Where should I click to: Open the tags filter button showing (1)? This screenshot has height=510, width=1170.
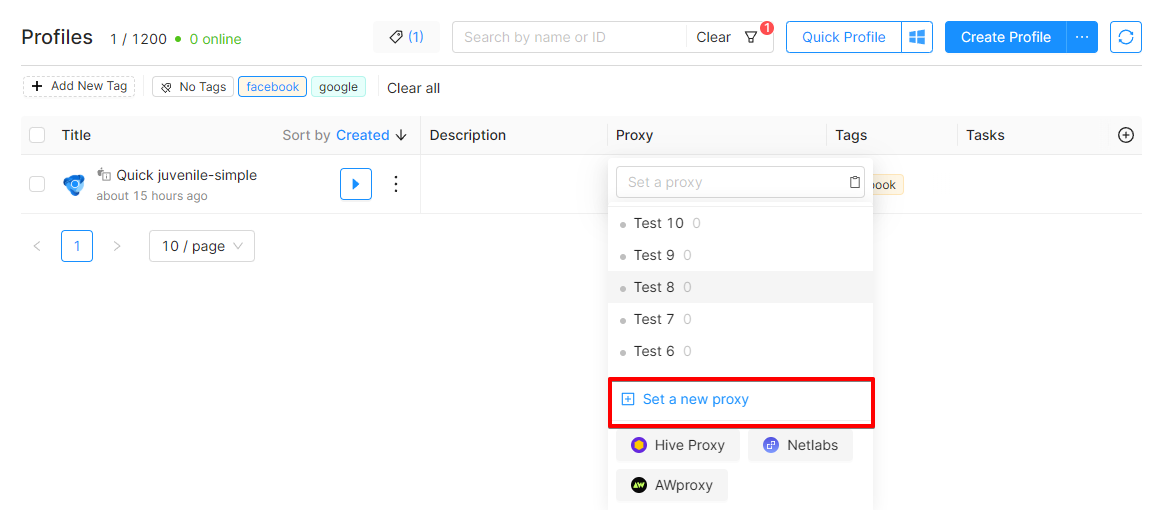click(406, 37)
